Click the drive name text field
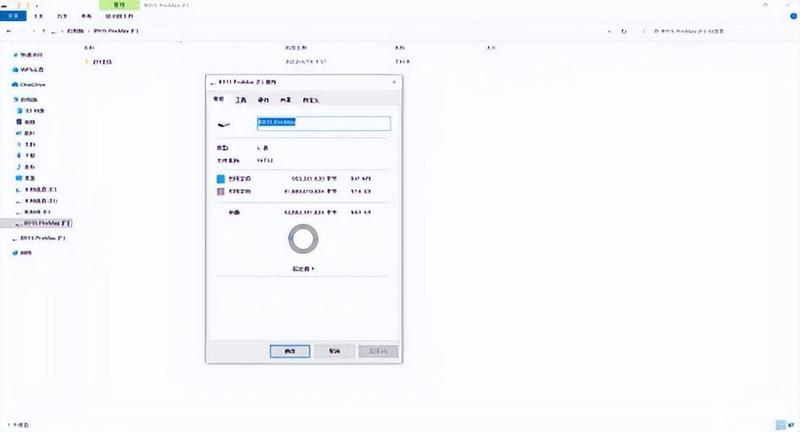800x432 pixels. point(324,123)
